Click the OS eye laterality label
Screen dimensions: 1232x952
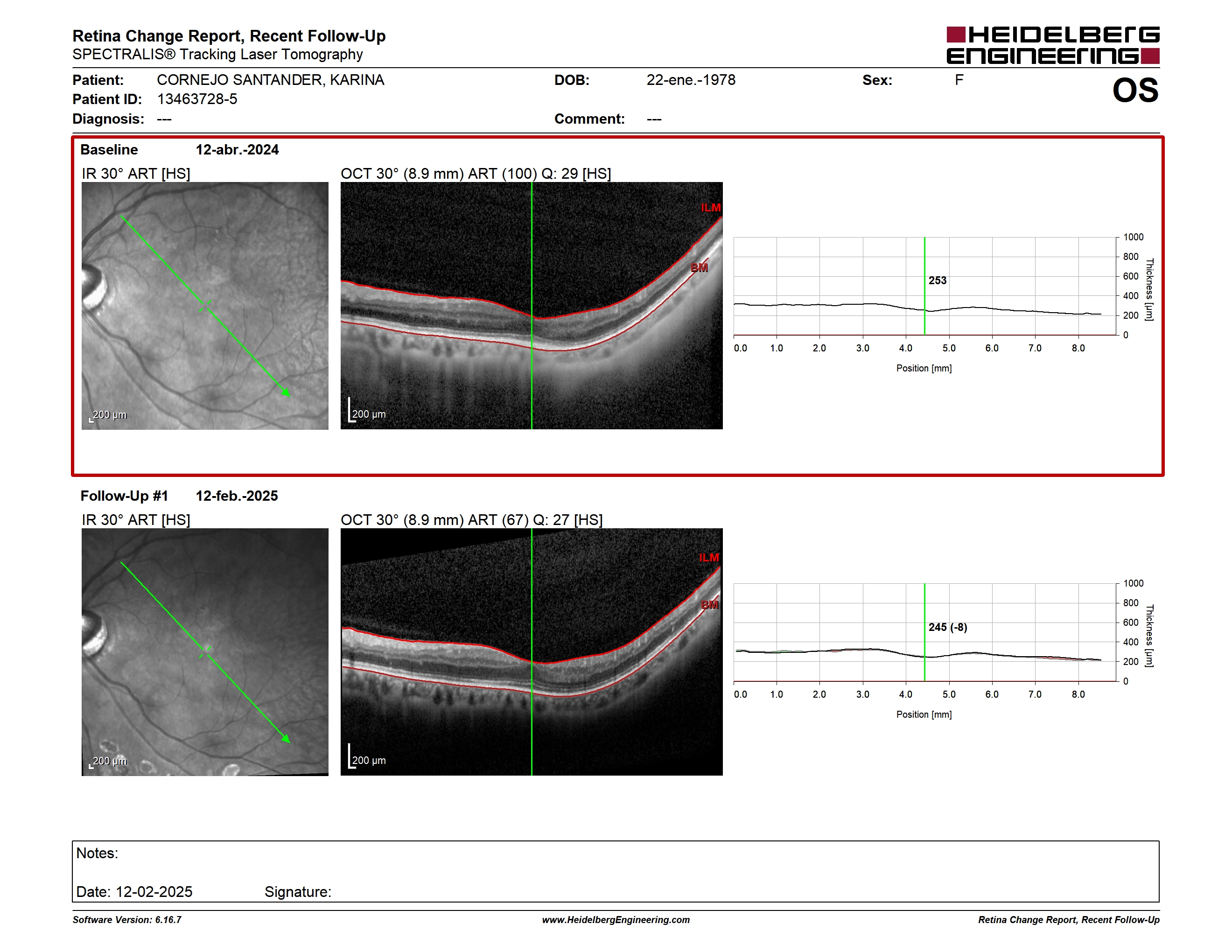(x=1135, y=90)
